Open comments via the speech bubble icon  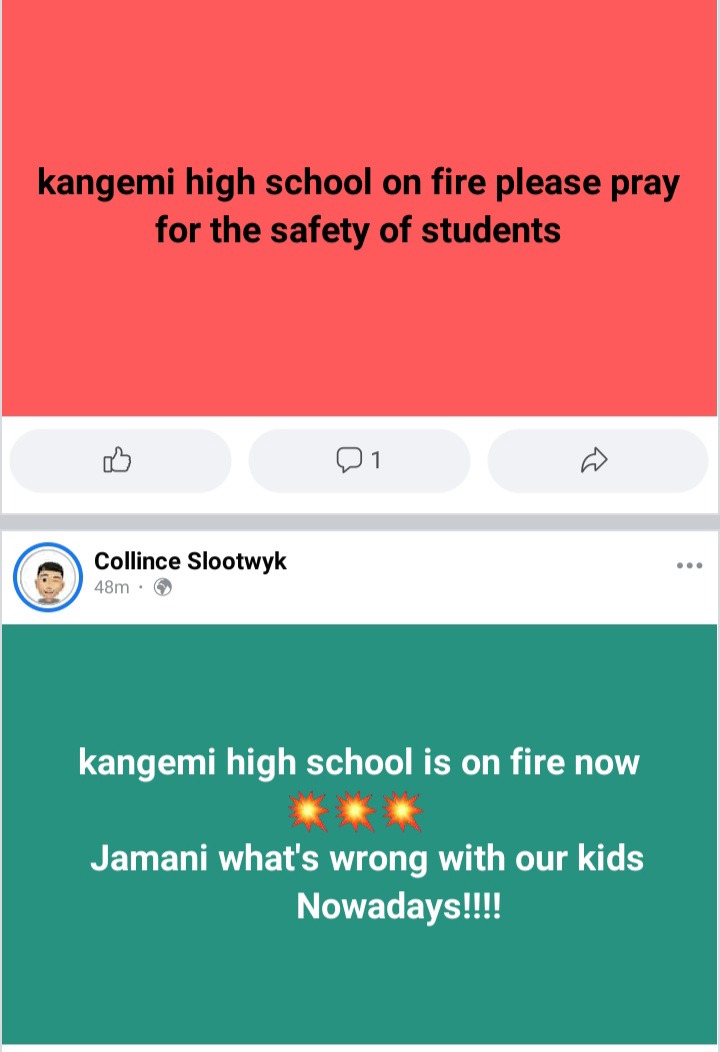tap(349, 460)
